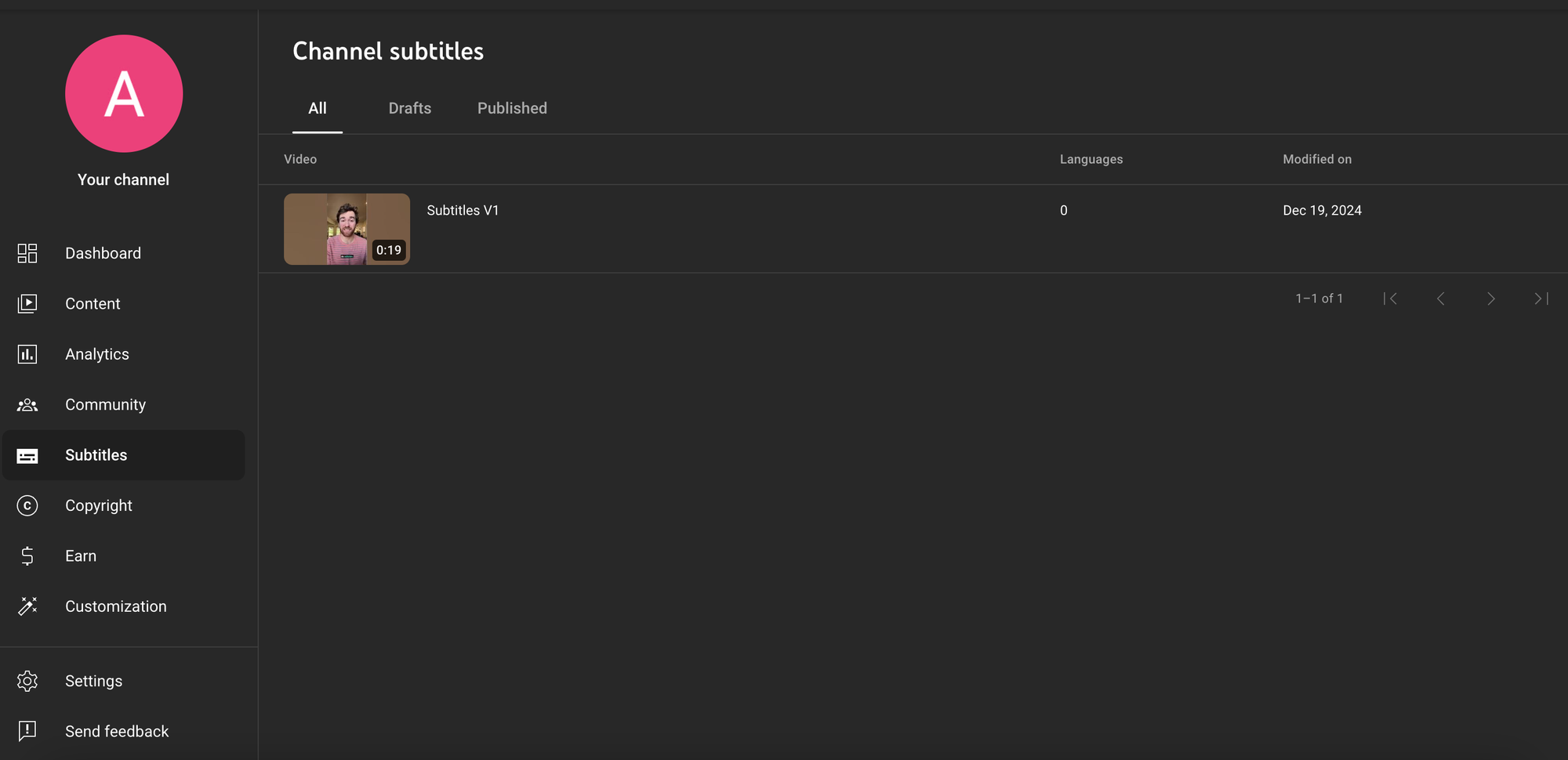Click the Subtitles V1 video thumbnail

[x=347, y=229]
